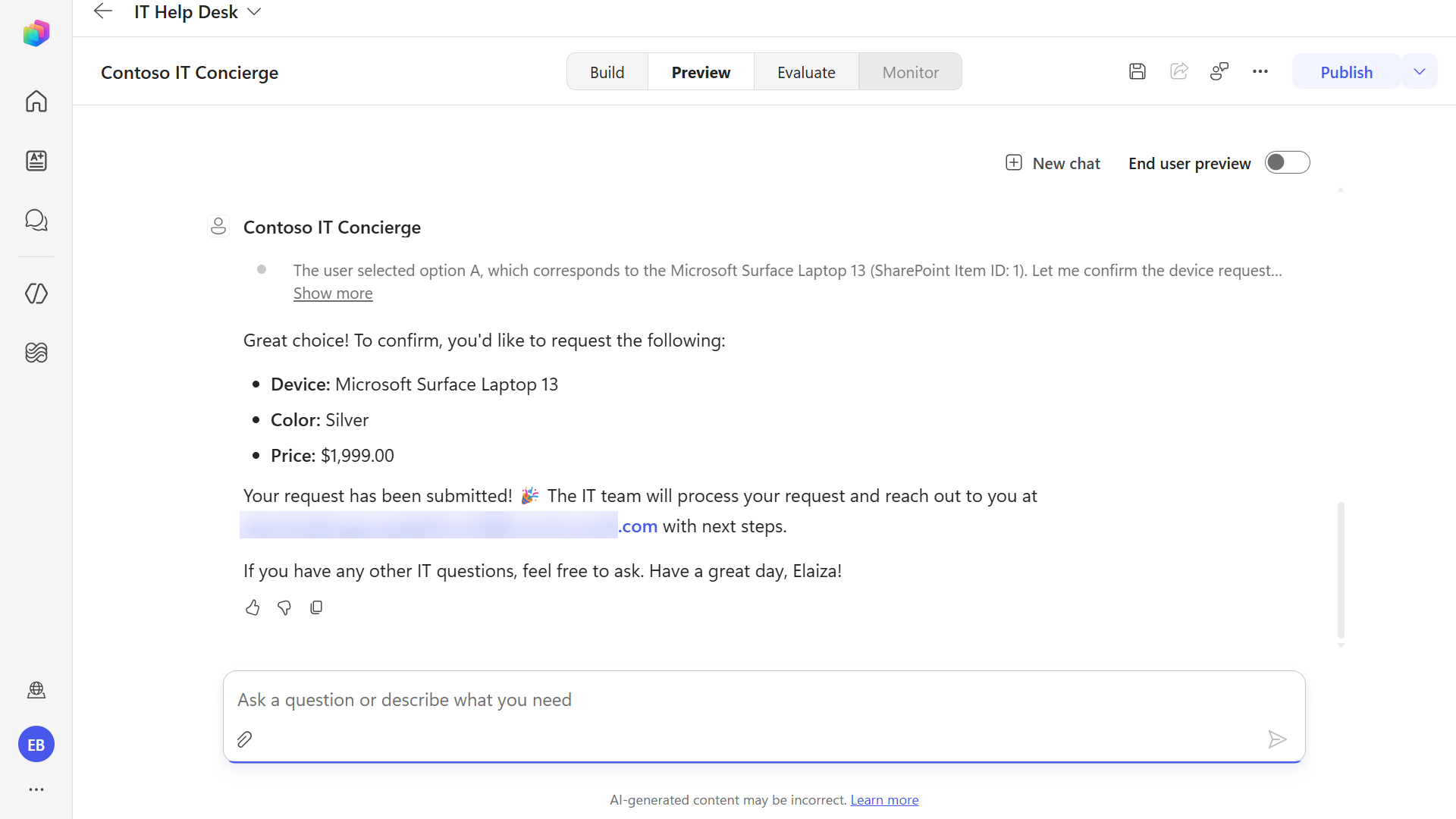Open the chat icon in the left sidebar
Image resolution: width=1456 pixels, height=819 pixels.
36,220
